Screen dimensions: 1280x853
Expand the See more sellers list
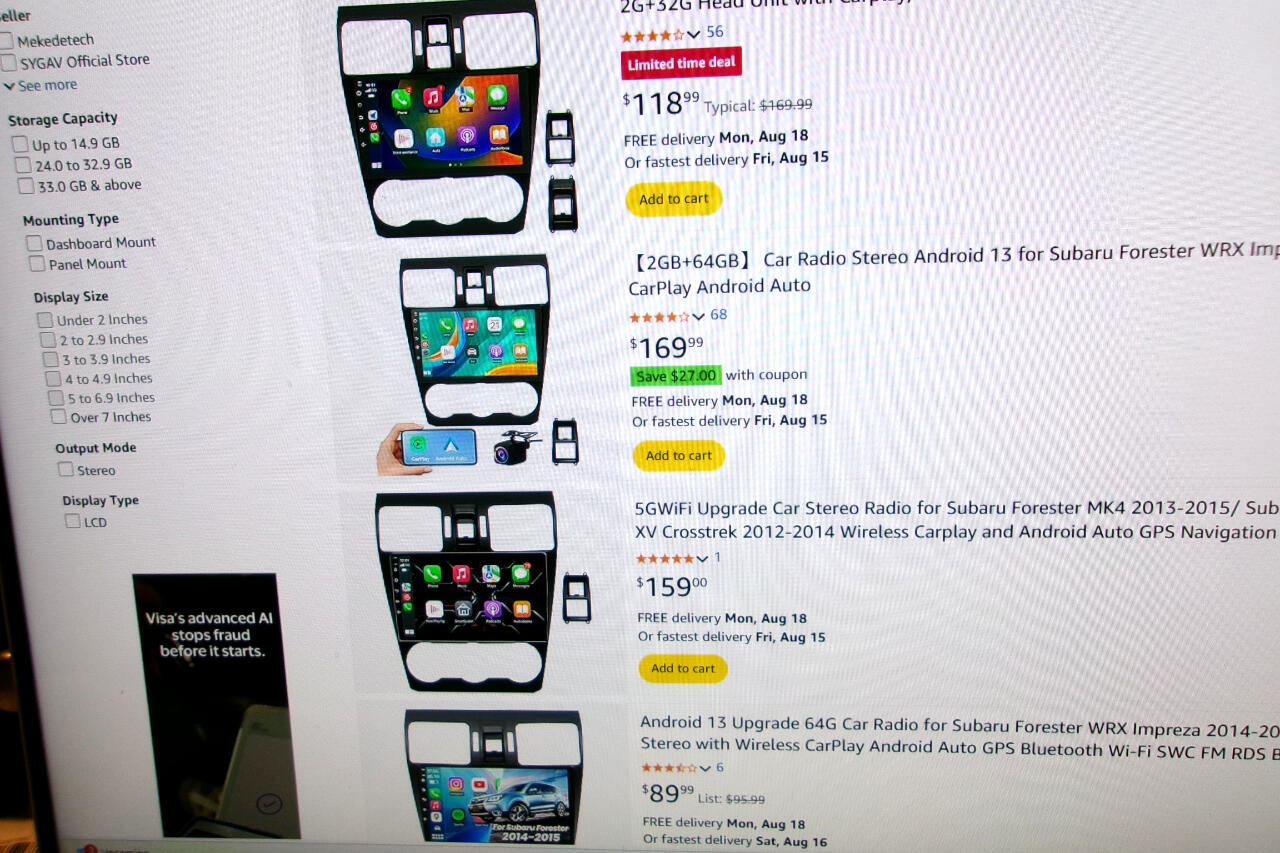pyautogui.click(x=41, y=86)
